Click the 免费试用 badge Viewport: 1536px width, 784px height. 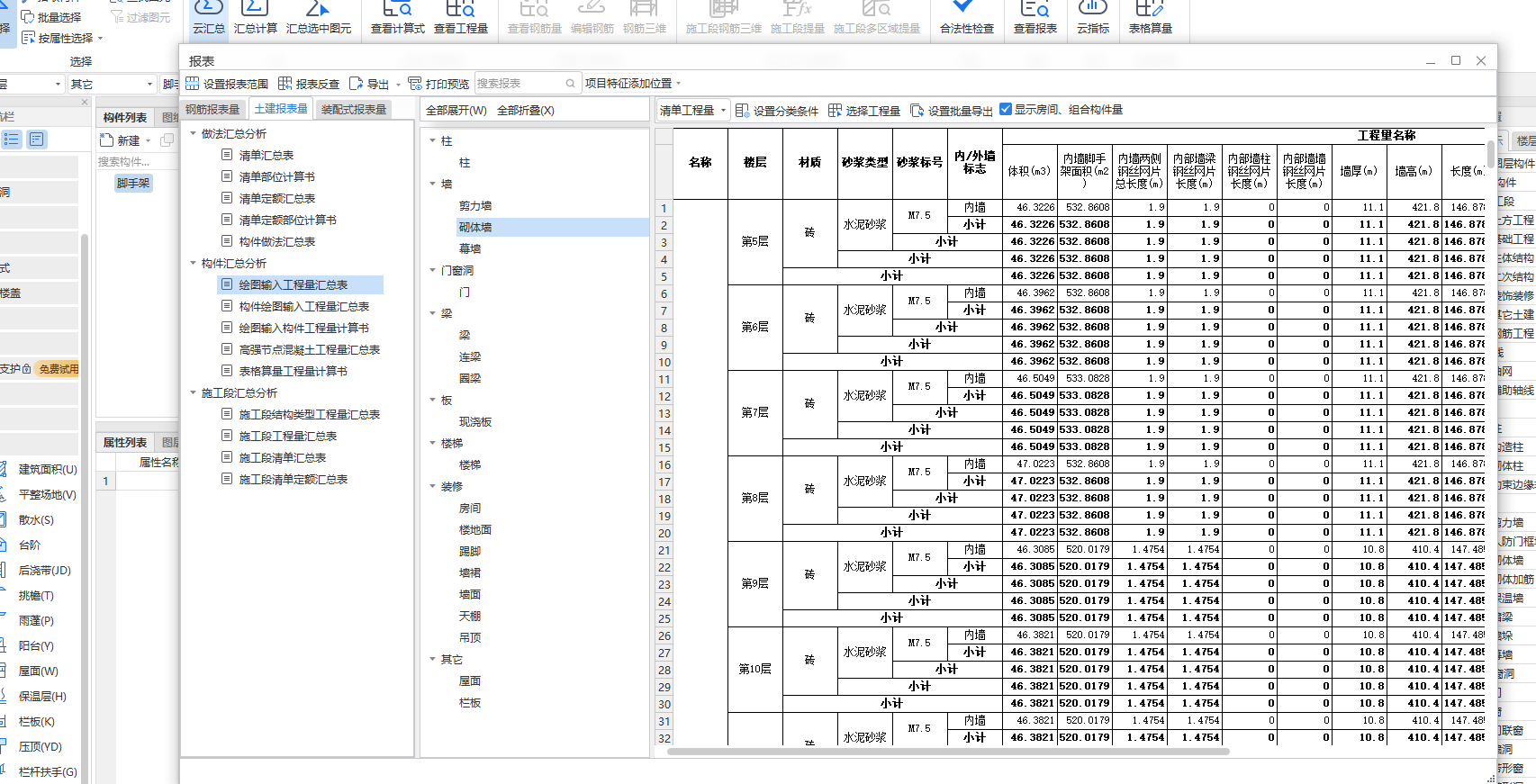click(x=59, y=369)
